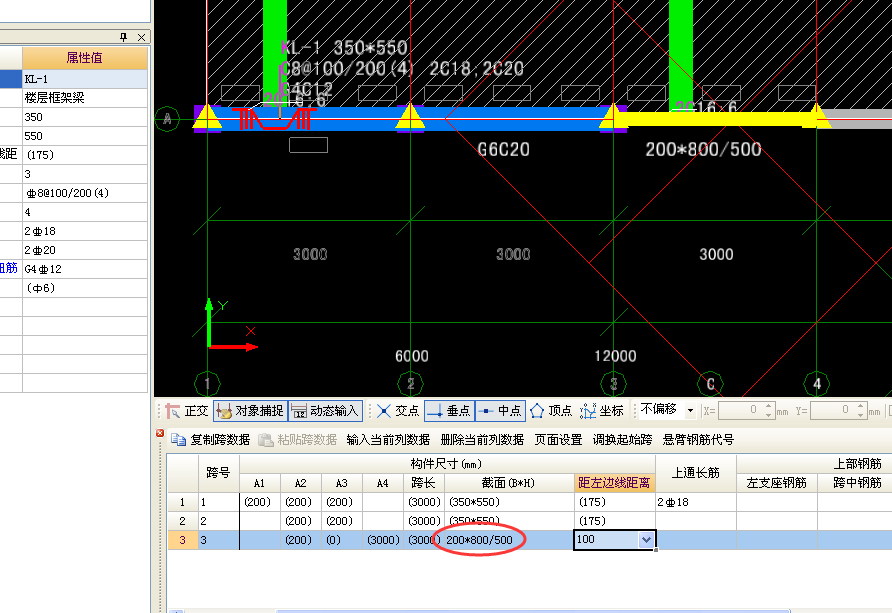Click the 200*800/500 label in drawing
The image size is (892, 613).
[x=703, y=150]
